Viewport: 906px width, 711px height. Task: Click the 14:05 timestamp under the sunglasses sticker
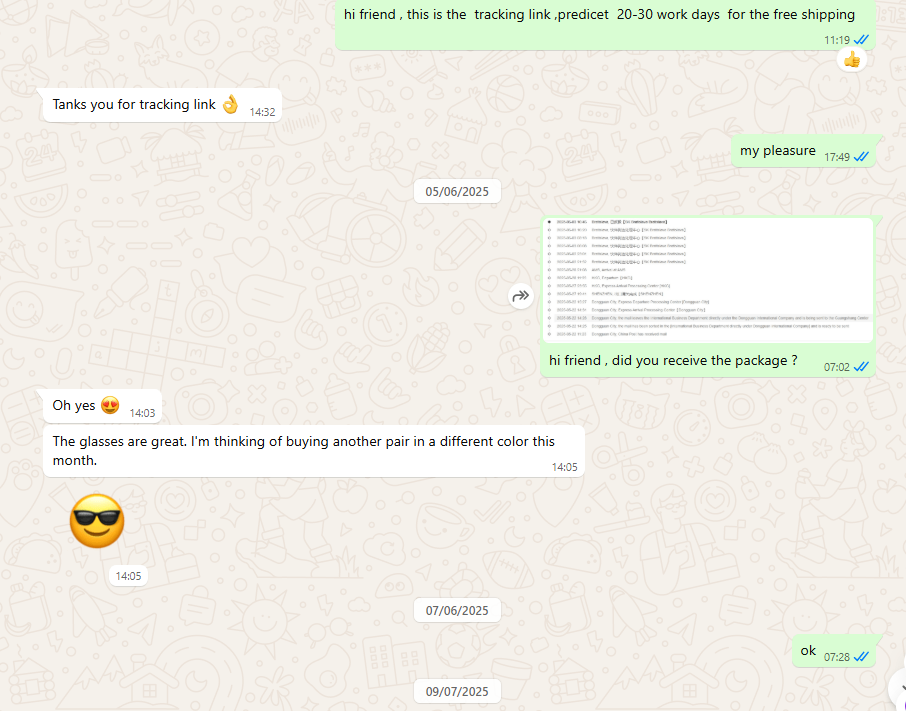(x=128, y=576)
